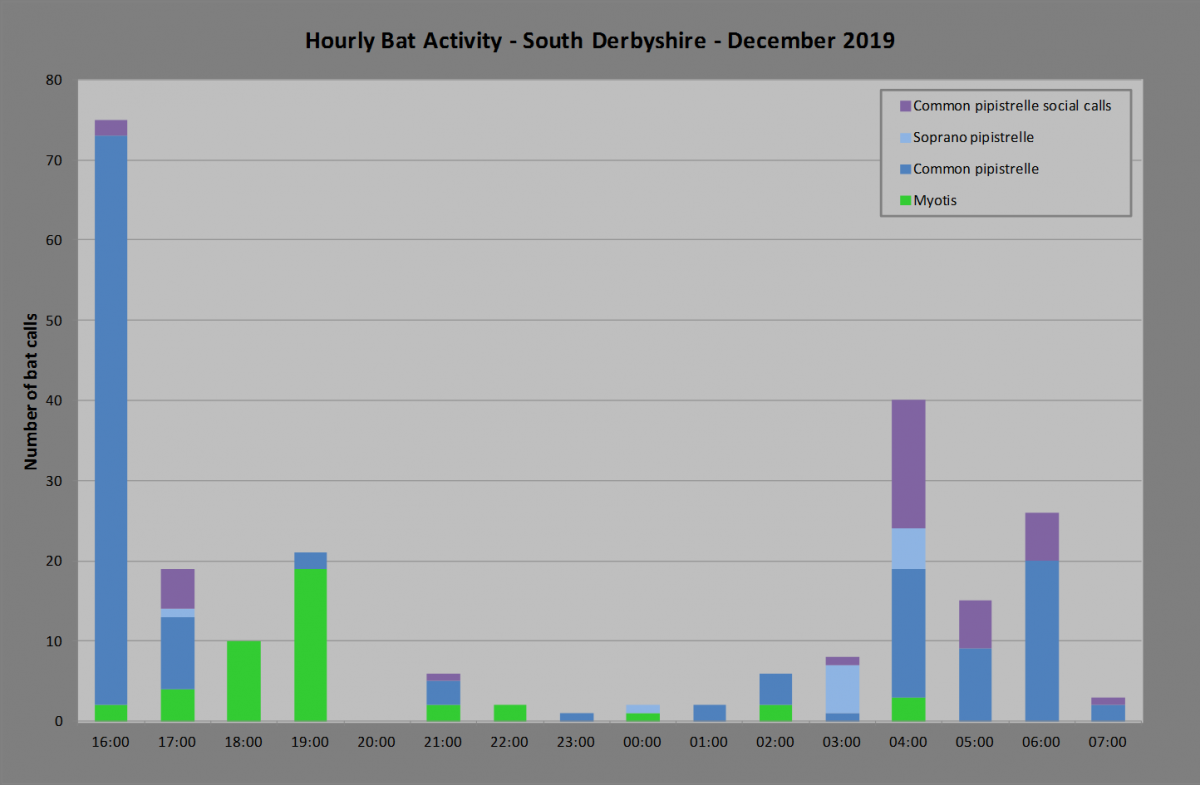Select the purple social calls segment at 04:00
This screenshot has width=1200, height=785.
pyautogui.click(x=908, y=465)
